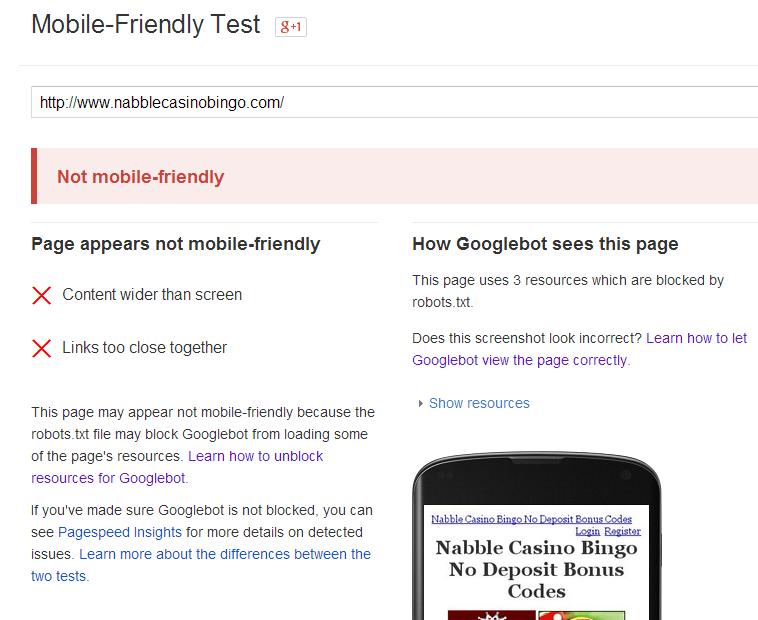
Task: Click the Links too close together text
Action: click(145, 348)
